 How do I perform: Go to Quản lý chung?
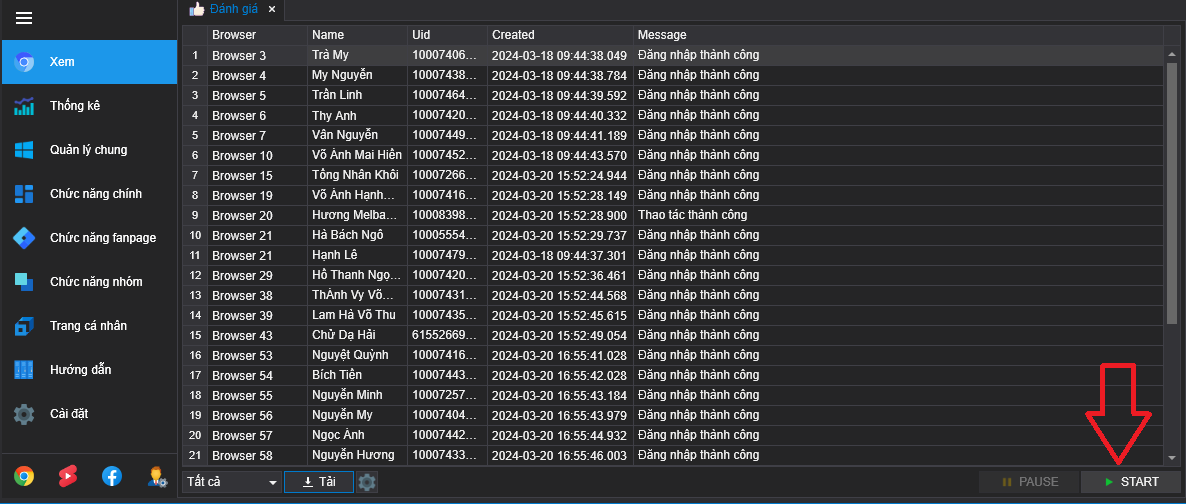tap(88, 150)
